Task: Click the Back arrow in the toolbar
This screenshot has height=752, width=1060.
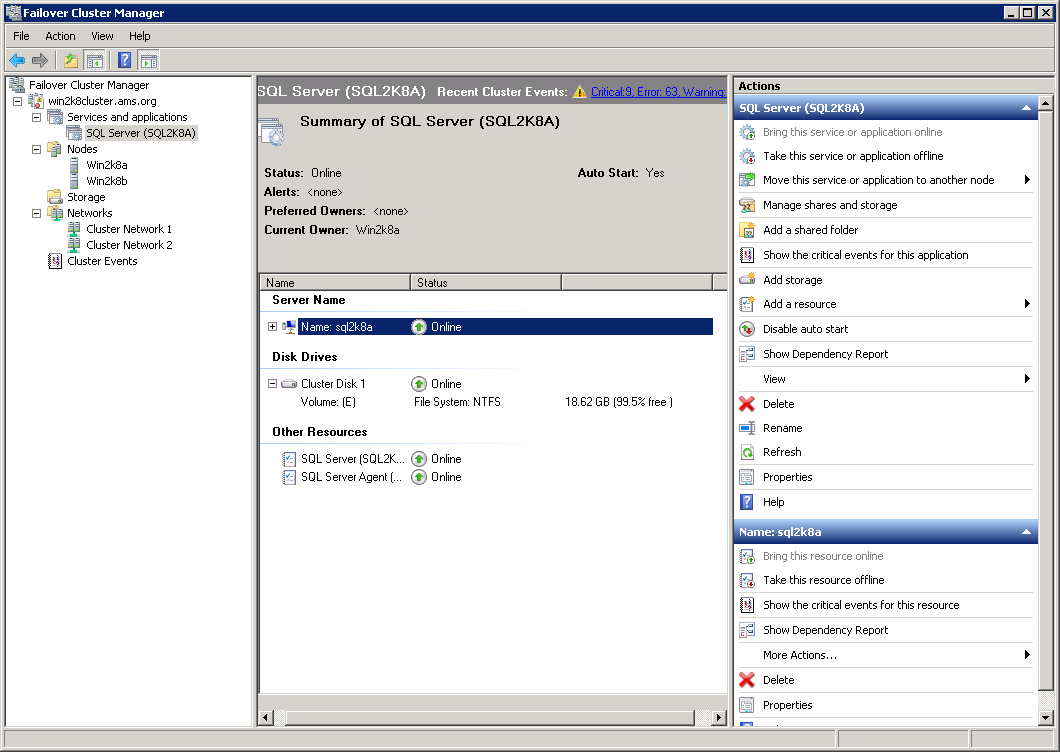Action: pos(16,60)
